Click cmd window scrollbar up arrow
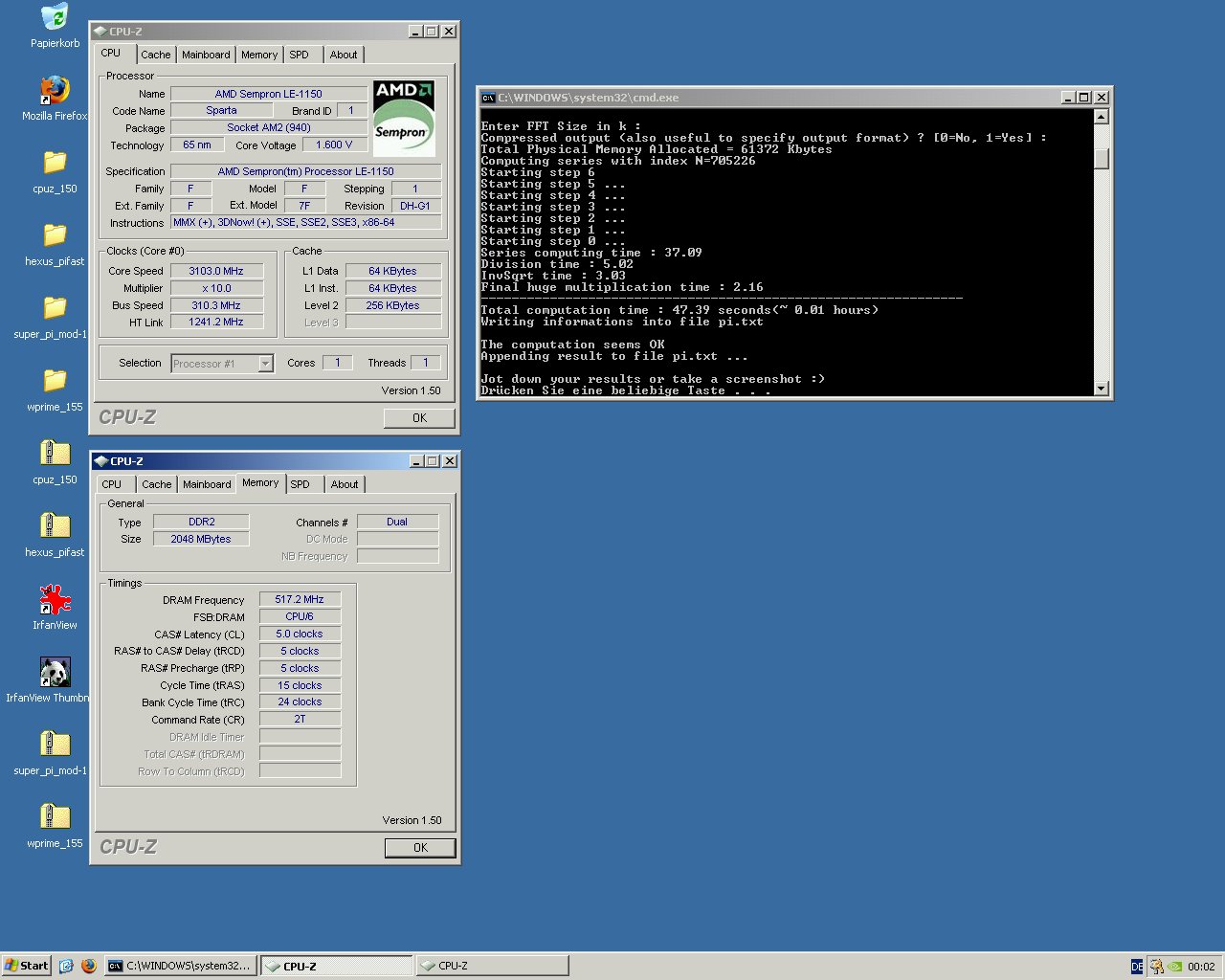 click(x=1102, y=117)
